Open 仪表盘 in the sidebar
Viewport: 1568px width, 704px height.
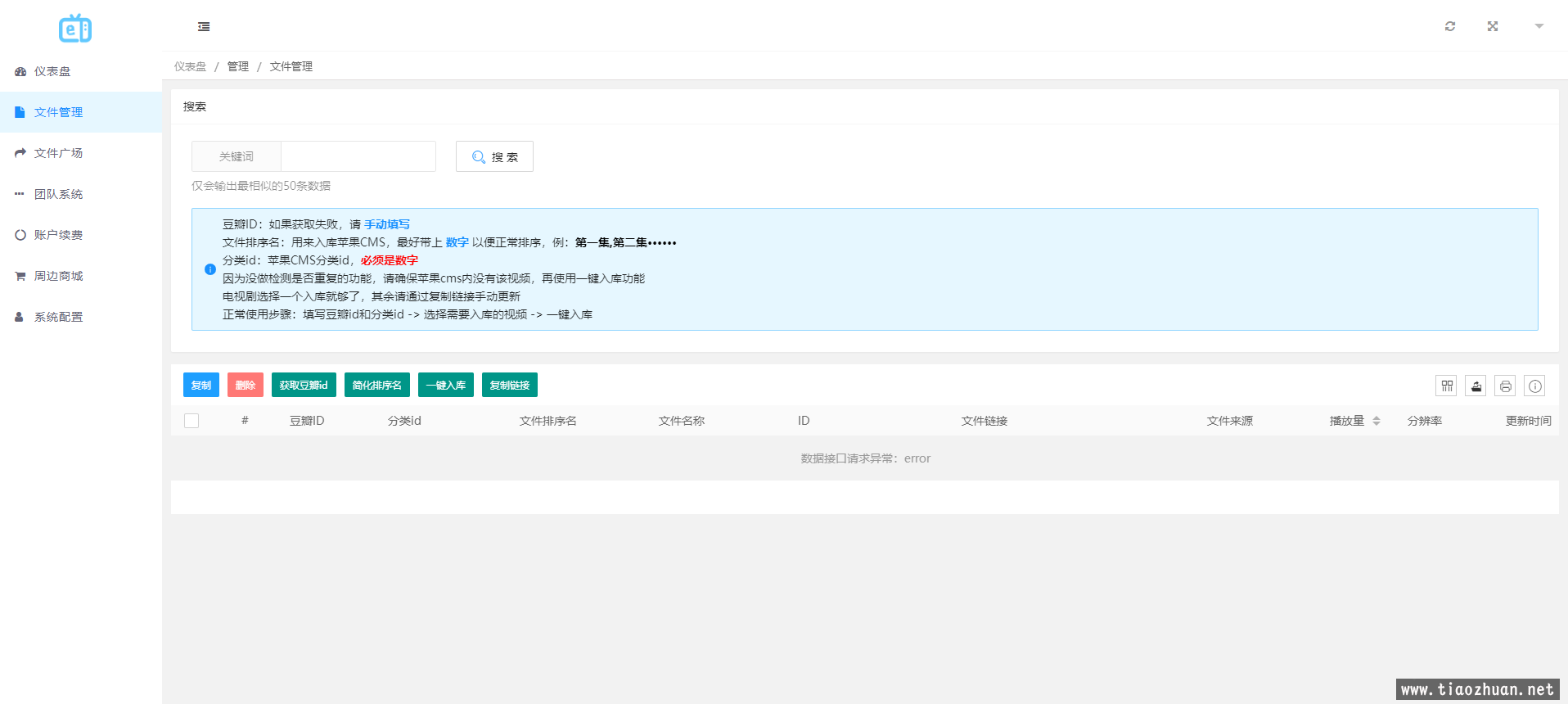(x=81, y=71)
